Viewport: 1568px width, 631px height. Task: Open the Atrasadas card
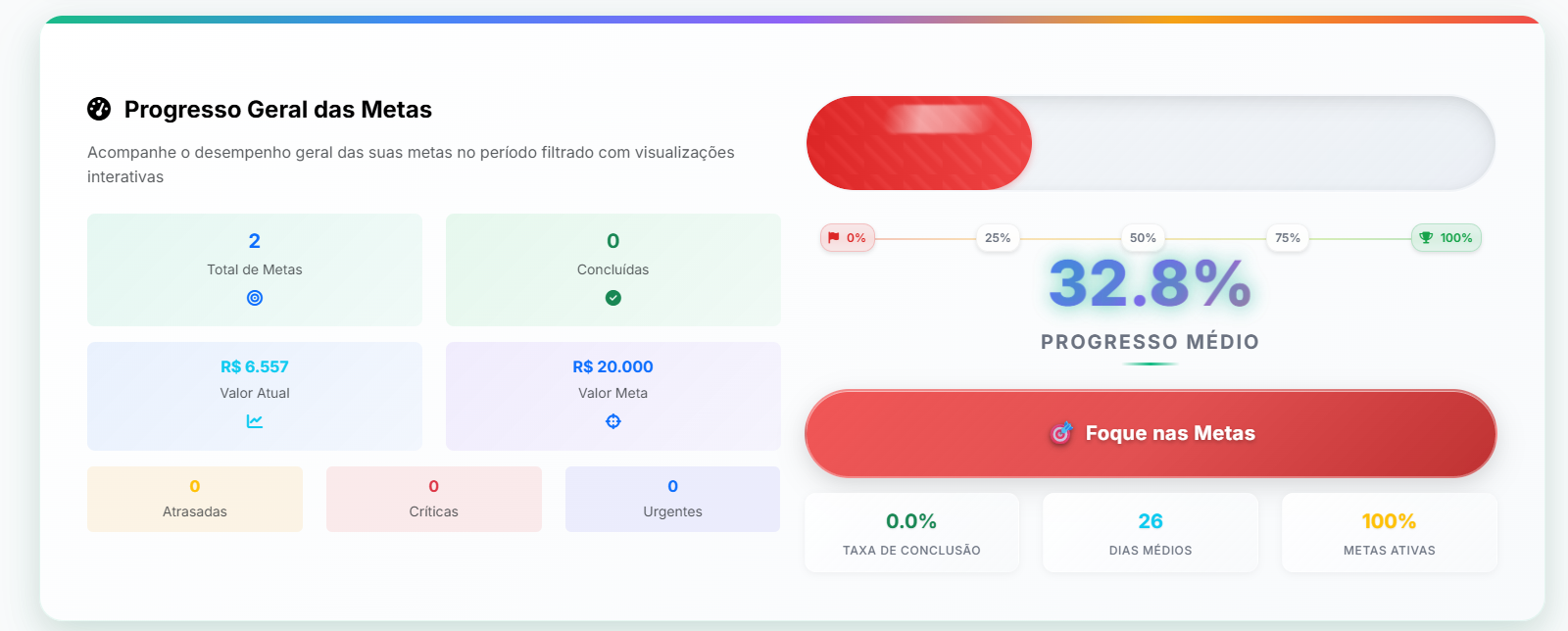click(195, 499)
